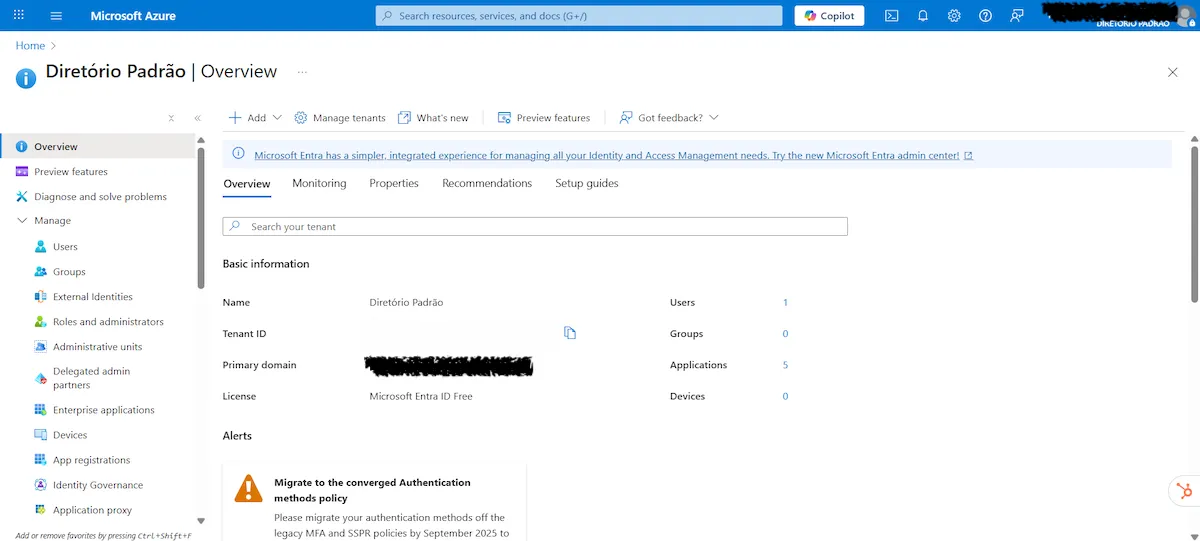Click the Identity Governance icon

[x=41, y=485]
